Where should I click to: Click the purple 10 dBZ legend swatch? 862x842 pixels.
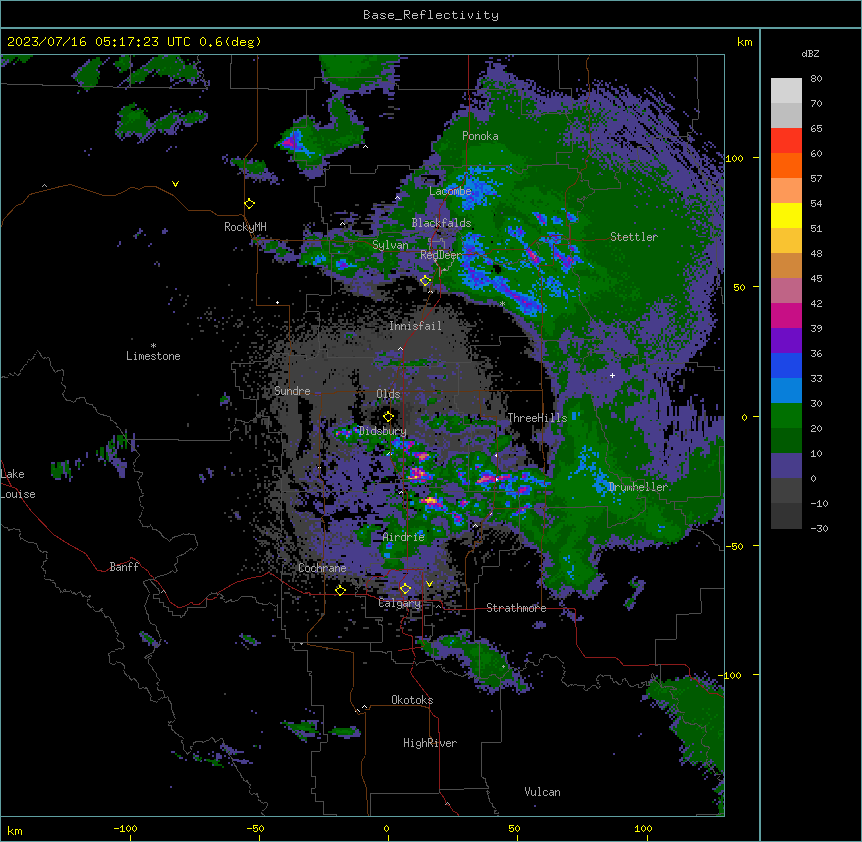[786, 466]
